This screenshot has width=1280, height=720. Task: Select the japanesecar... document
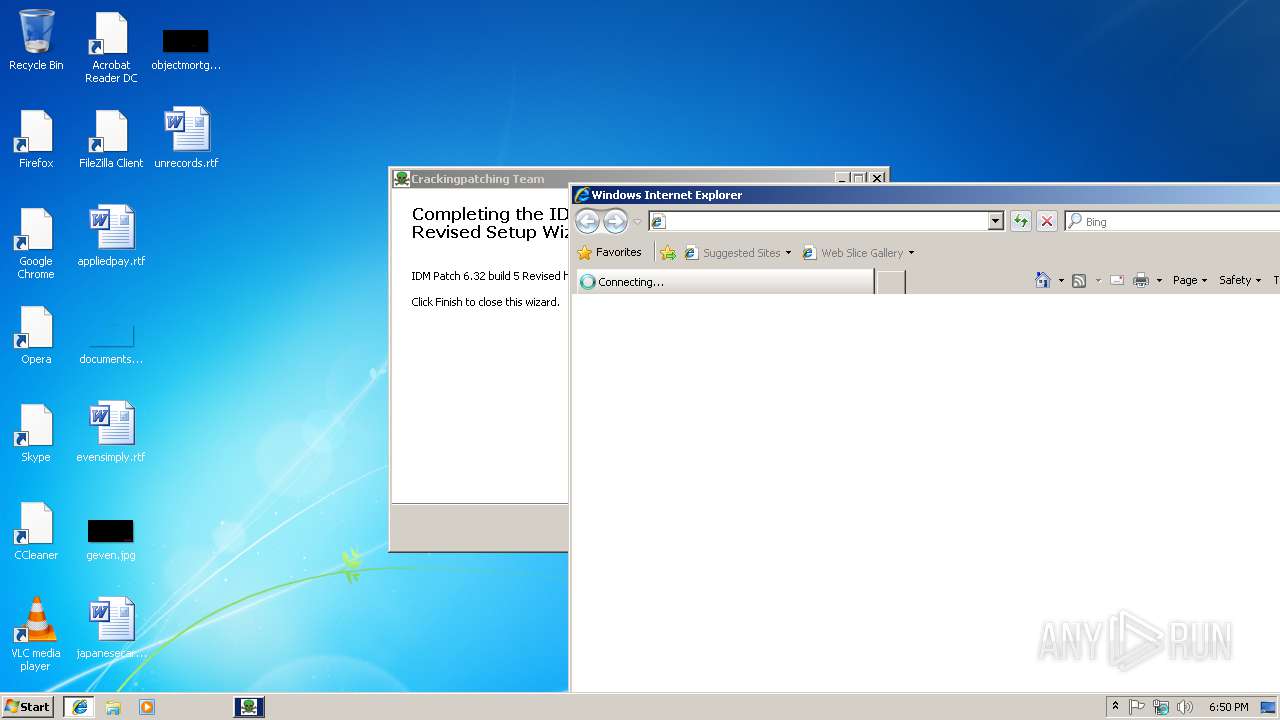tap(111, 629)
